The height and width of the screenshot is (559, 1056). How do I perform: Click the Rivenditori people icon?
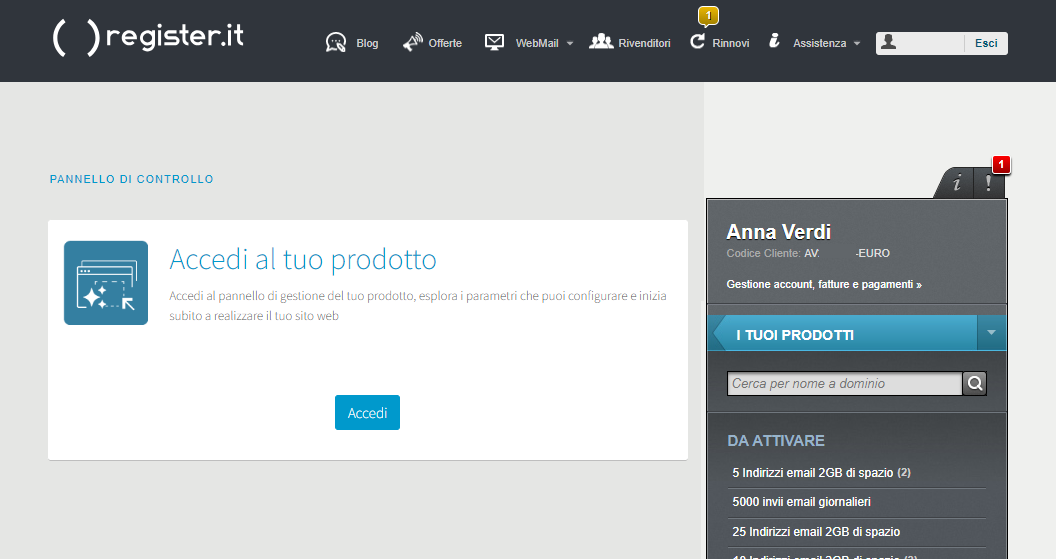[601, 42]
